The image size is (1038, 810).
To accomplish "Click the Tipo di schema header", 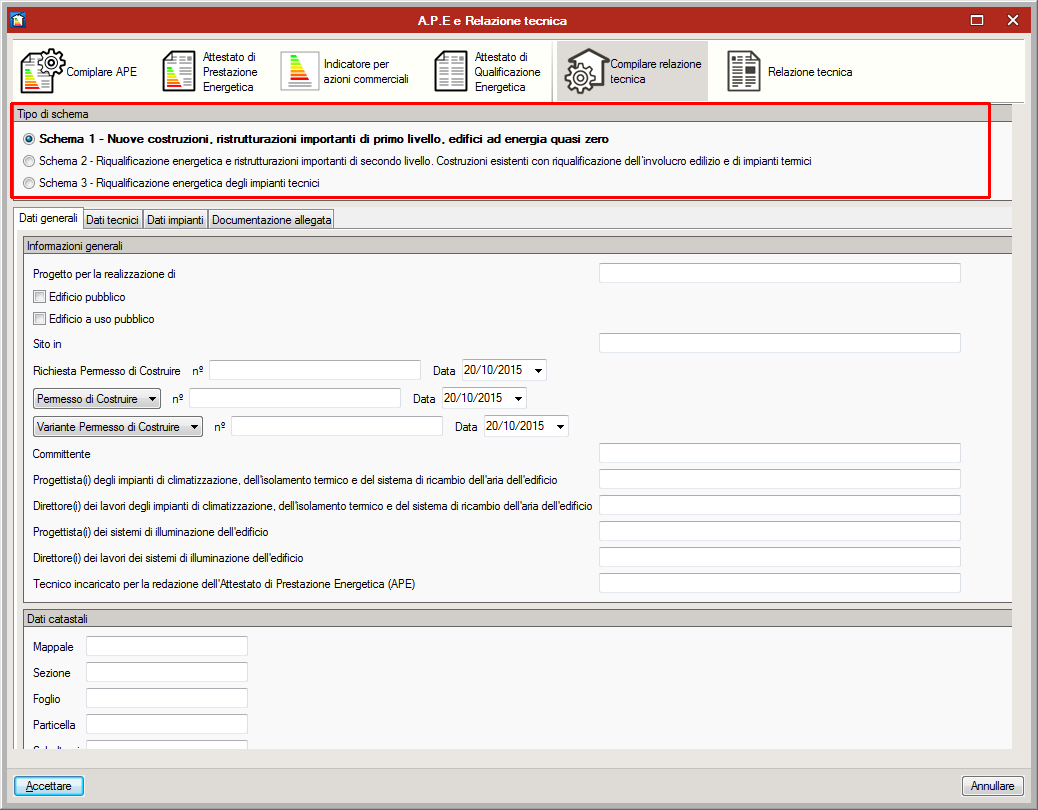I will pos(511,114).
